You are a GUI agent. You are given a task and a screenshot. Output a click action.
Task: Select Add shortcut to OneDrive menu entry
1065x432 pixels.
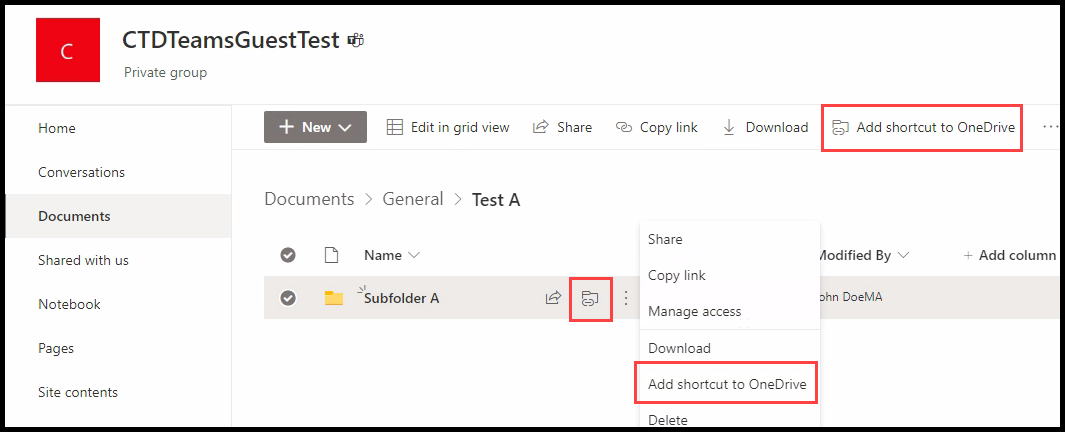tap(727, 384)
